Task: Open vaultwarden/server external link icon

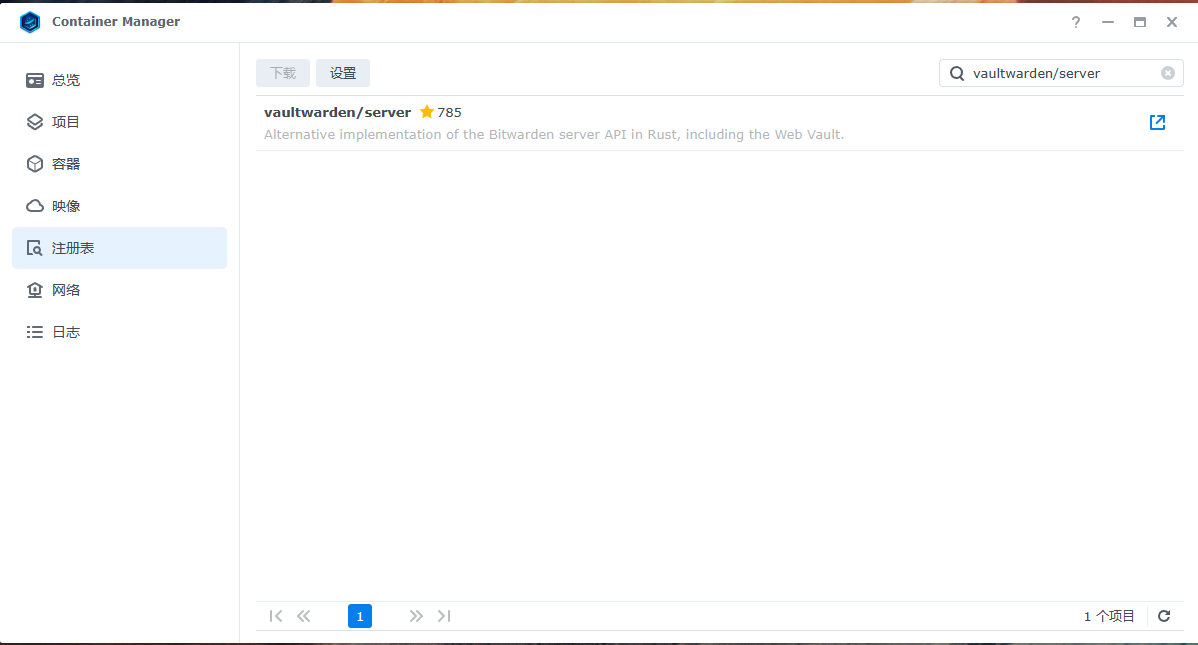Action: [x=1157, y=123]
